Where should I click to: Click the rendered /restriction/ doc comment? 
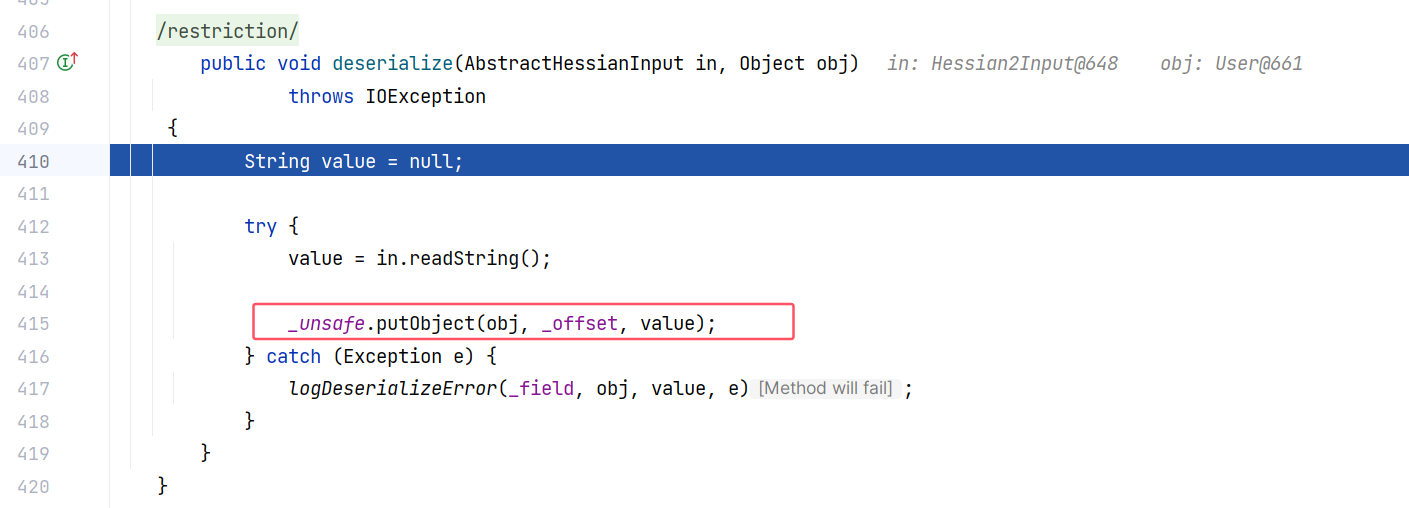click(x=227, y=31)
